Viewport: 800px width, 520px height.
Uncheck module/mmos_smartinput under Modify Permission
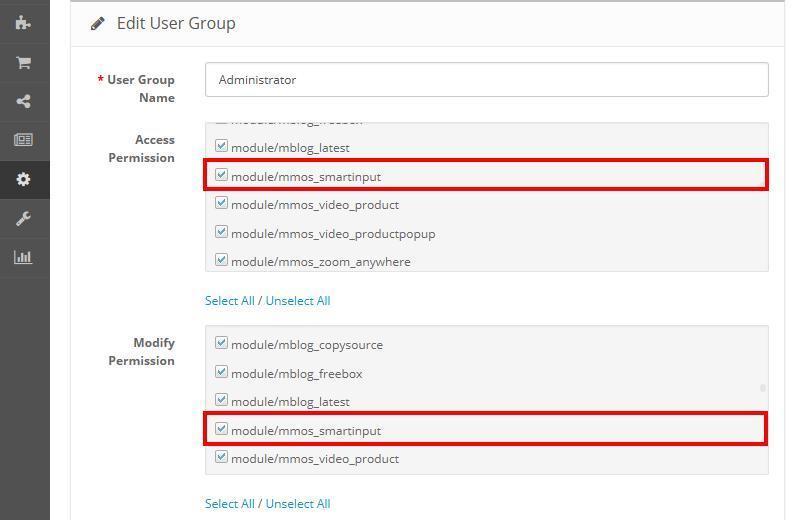[222, 429]
